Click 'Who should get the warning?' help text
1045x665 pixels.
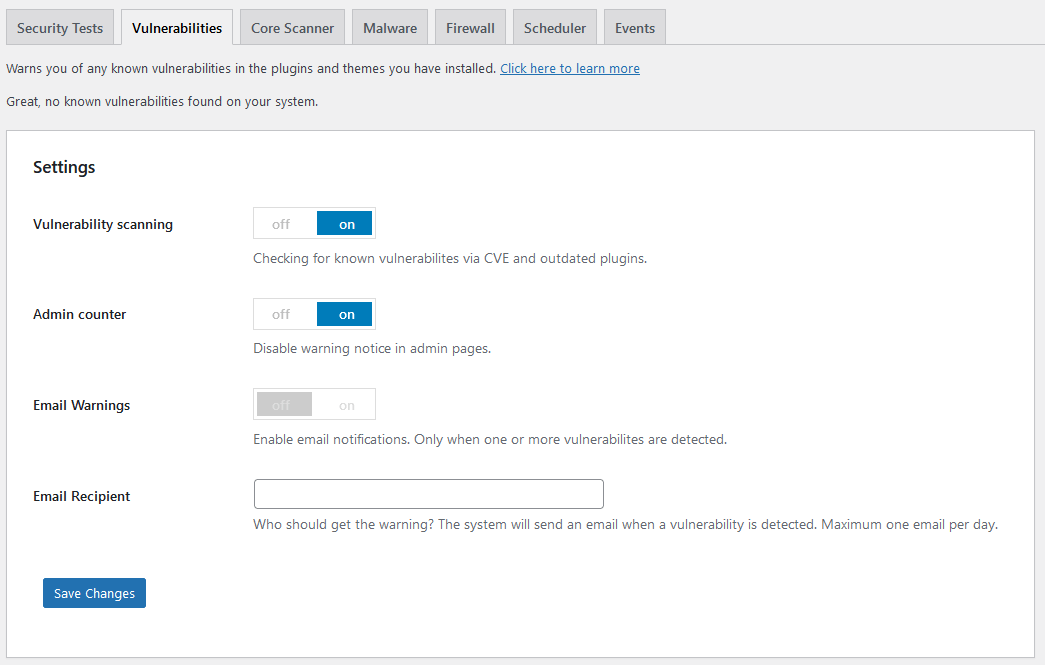[x=625, y=524]
